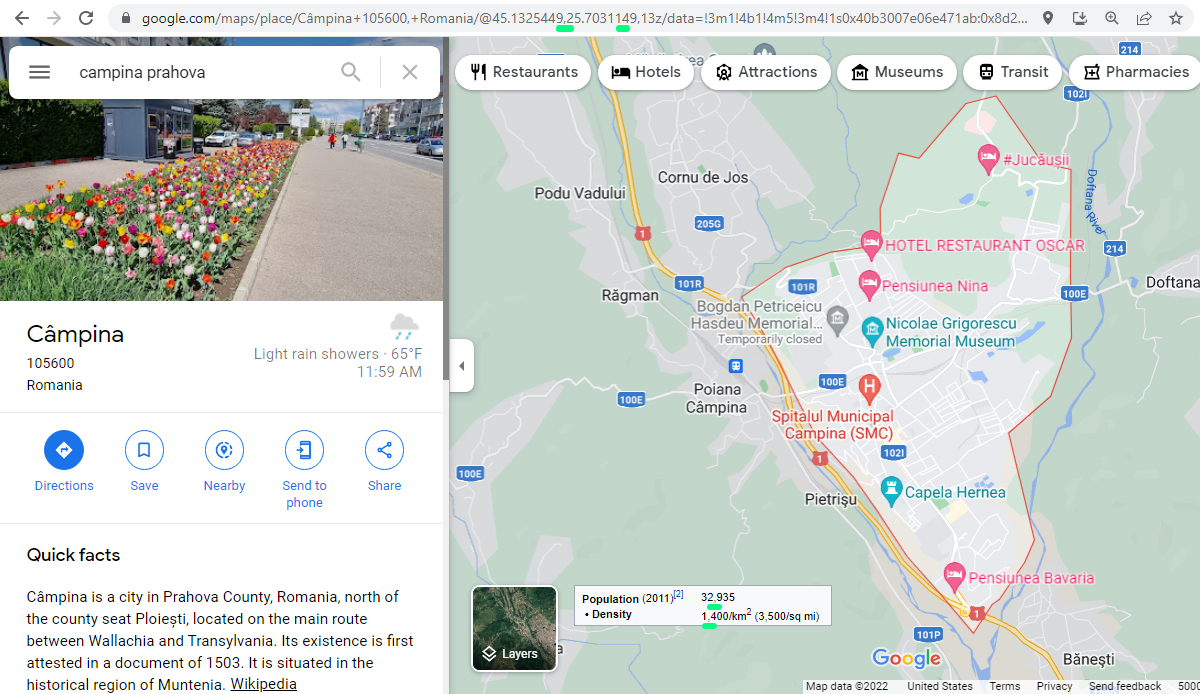Click the search magnifier in the search box
This screenshot has height=694, width=1200.
(x=350, y=71)
